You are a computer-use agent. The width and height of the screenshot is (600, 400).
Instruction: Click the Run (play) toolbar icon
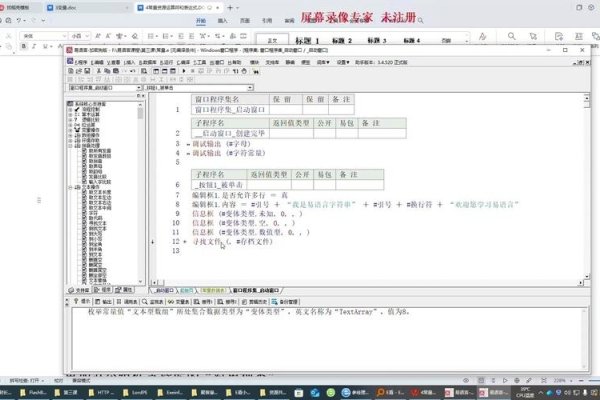pos(184,71)
